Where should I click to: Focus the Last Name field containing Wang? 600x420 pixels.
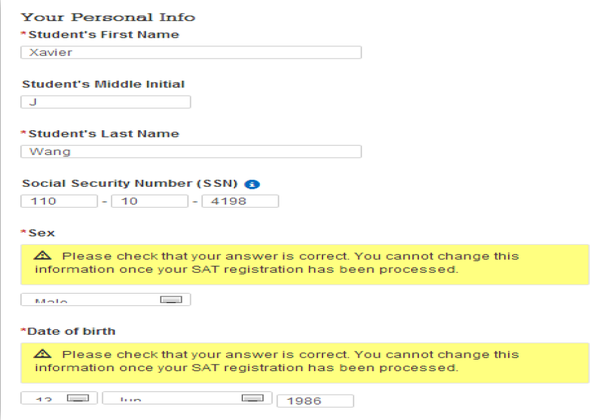[x=191, y=151]
